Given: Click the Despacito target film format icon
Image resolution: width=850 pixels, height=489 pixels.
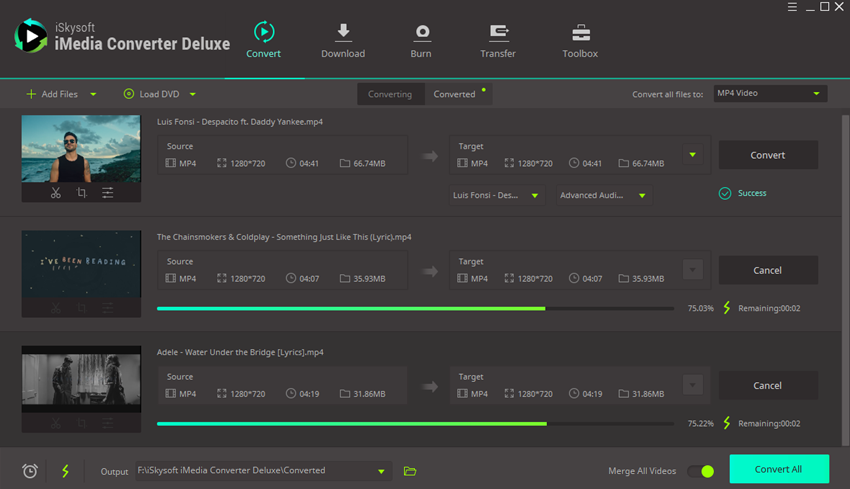Looking at the screenshot, I should point(462,163).
